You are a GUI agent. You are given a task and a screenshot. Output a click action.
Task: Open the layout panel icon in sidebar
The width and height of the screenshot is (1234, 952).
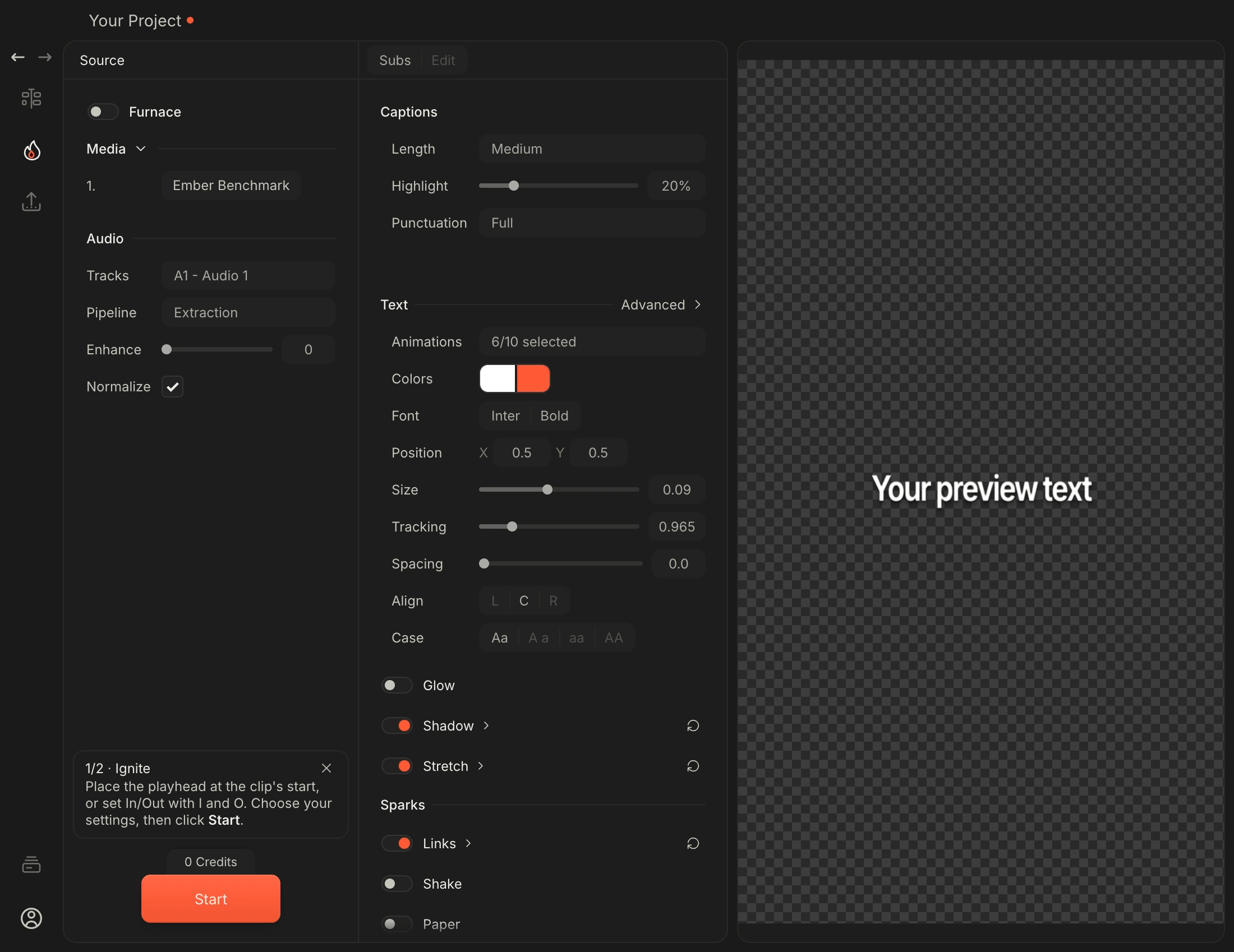click(x=31, y=98)
